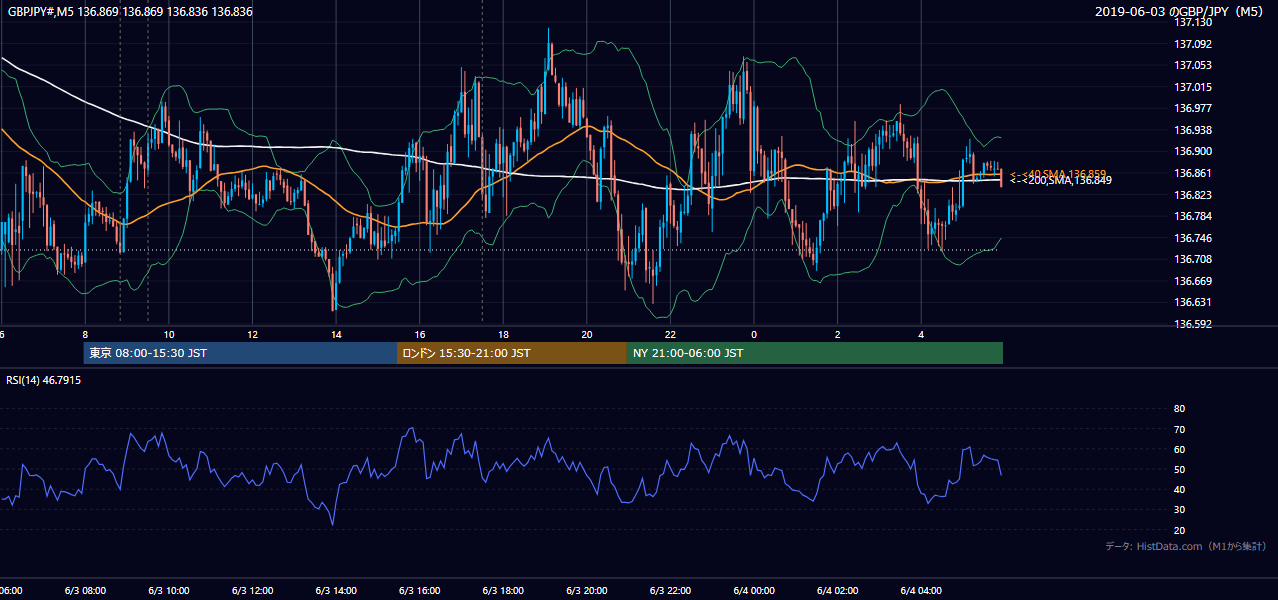Image resolution: width=1278 pixels, height=600 pixels.
Task: Click the 137.053 price axis label
Action: point(1192,65)
